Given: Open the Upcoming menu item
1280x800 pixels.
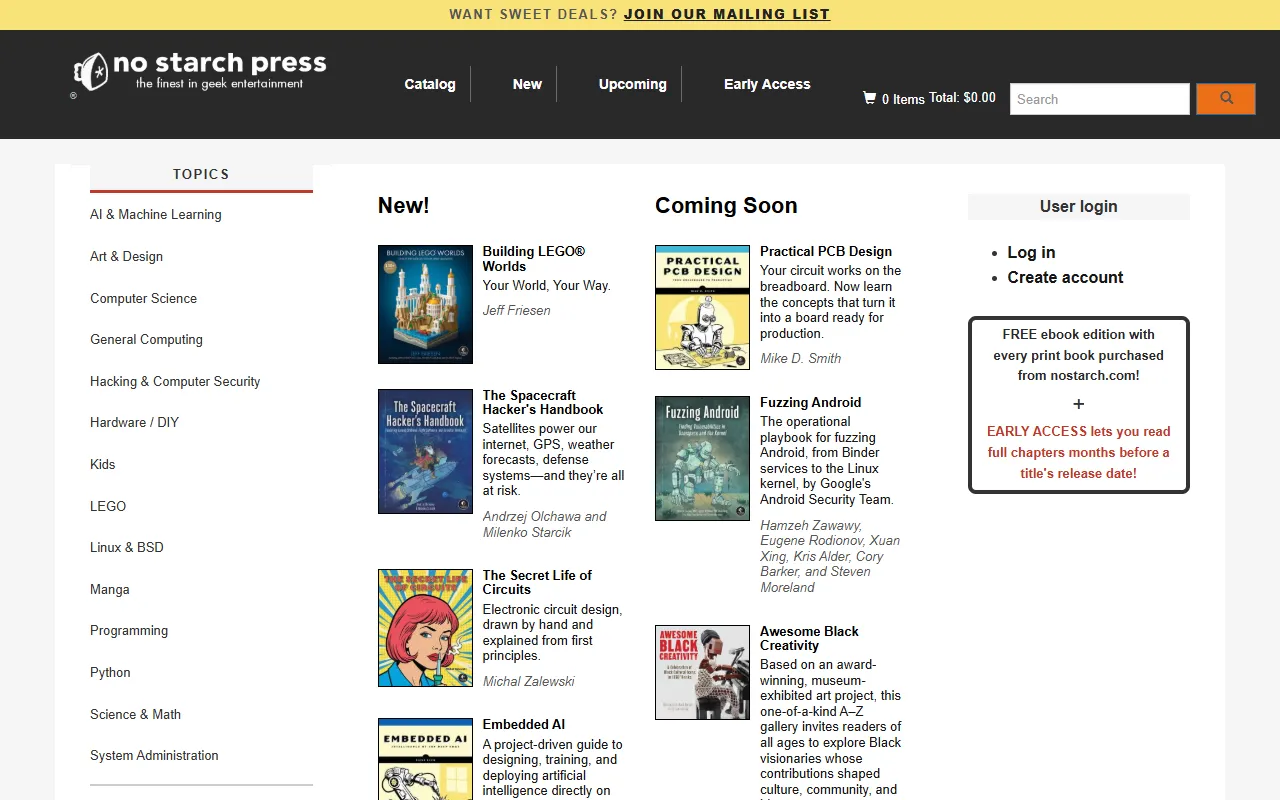Looking at the screenshot, I should (633, 84).
